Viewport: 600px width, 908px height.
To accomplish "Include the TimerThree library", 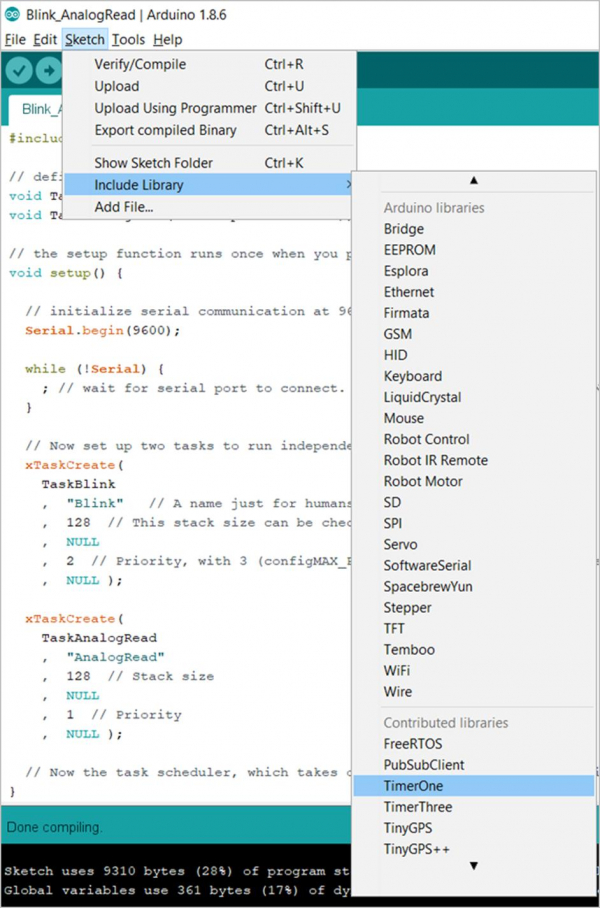I will tap(474, 807).
